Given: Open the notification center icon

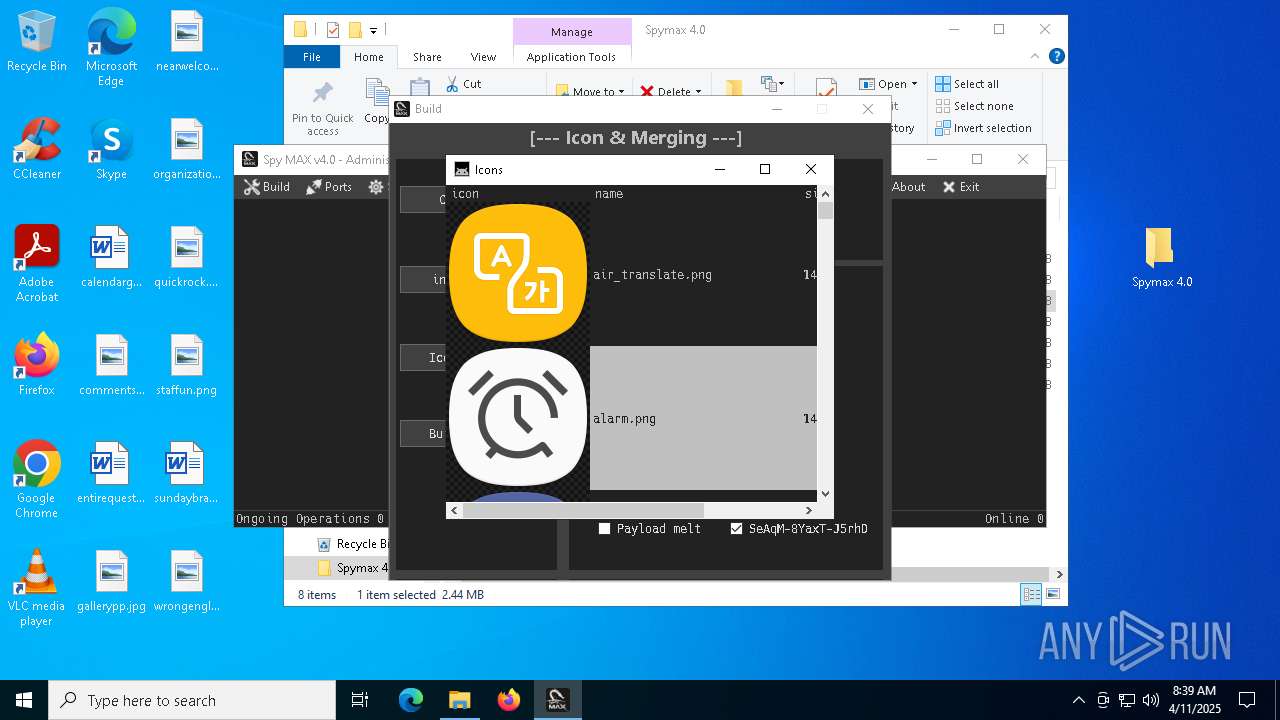Looking at the screenshot, I should 1247,700.
